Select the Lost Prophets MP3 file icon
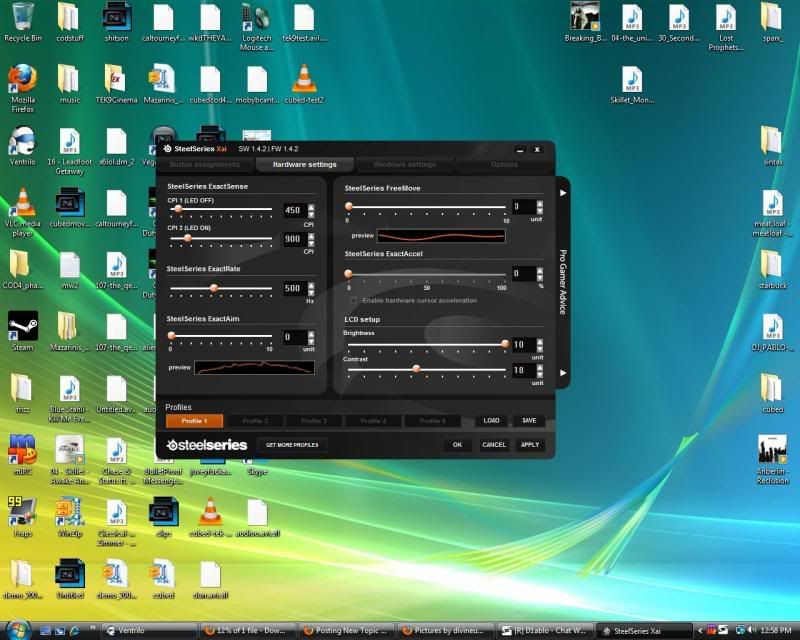Screen dimensions: 800x640 tap(726, 27)
